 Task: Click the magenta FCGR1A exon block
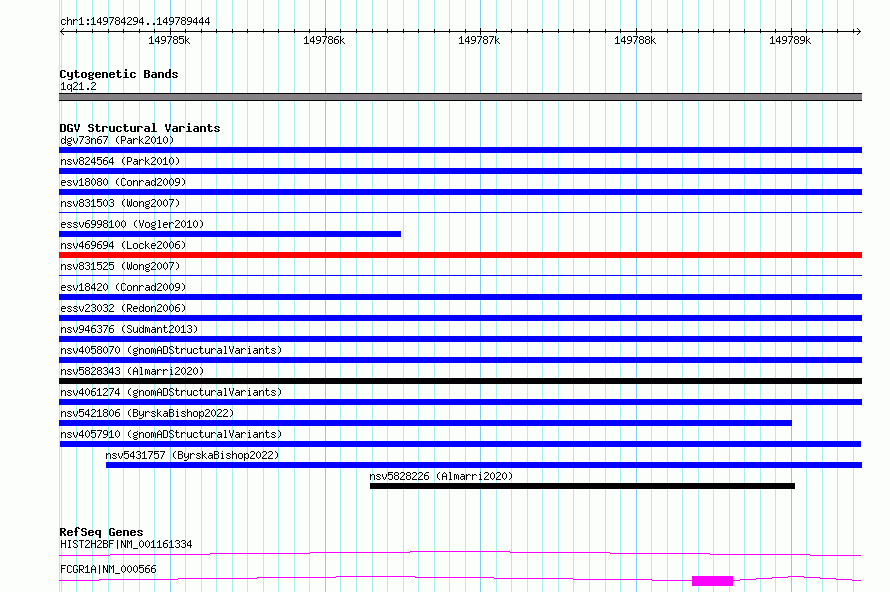(712, 581)
